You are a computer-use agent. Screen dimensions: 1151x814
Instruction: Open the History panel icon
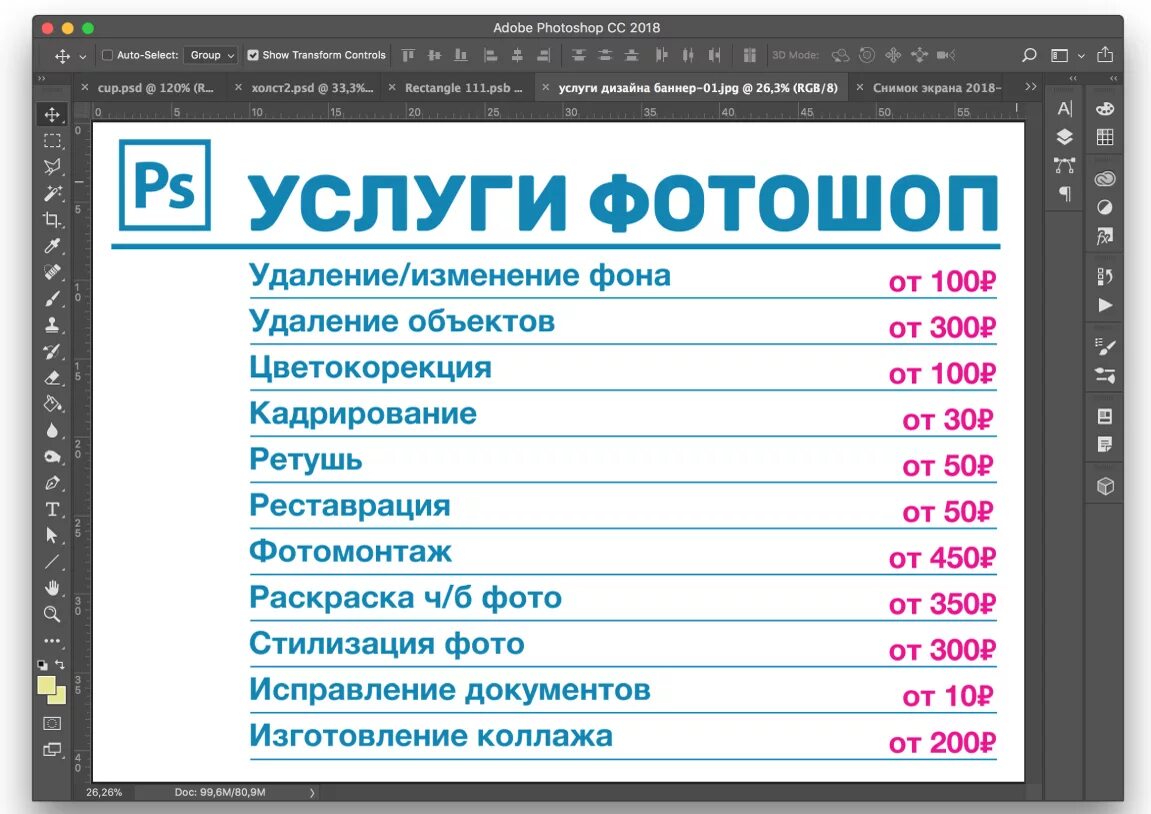[x=1105, y=277]
